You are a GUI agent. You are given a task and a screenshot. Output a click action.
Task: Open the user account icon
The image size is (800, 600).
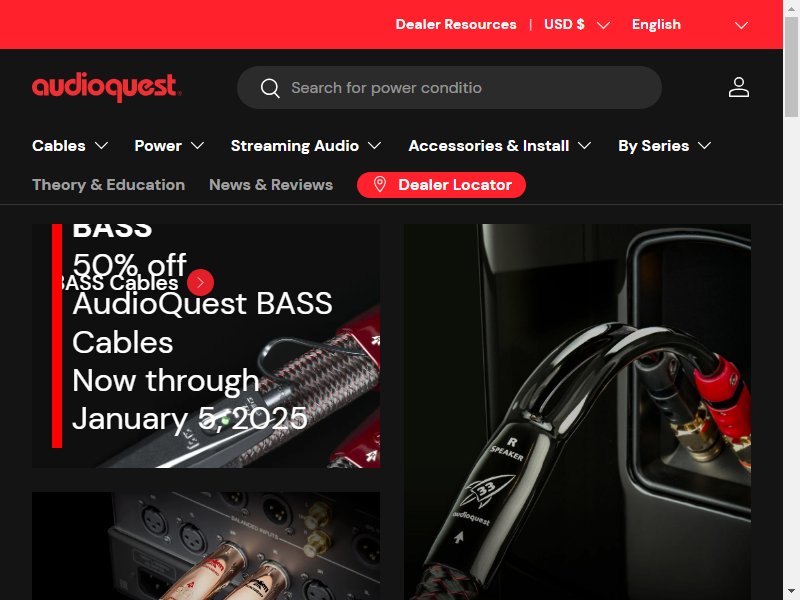[x=738, y=87]
